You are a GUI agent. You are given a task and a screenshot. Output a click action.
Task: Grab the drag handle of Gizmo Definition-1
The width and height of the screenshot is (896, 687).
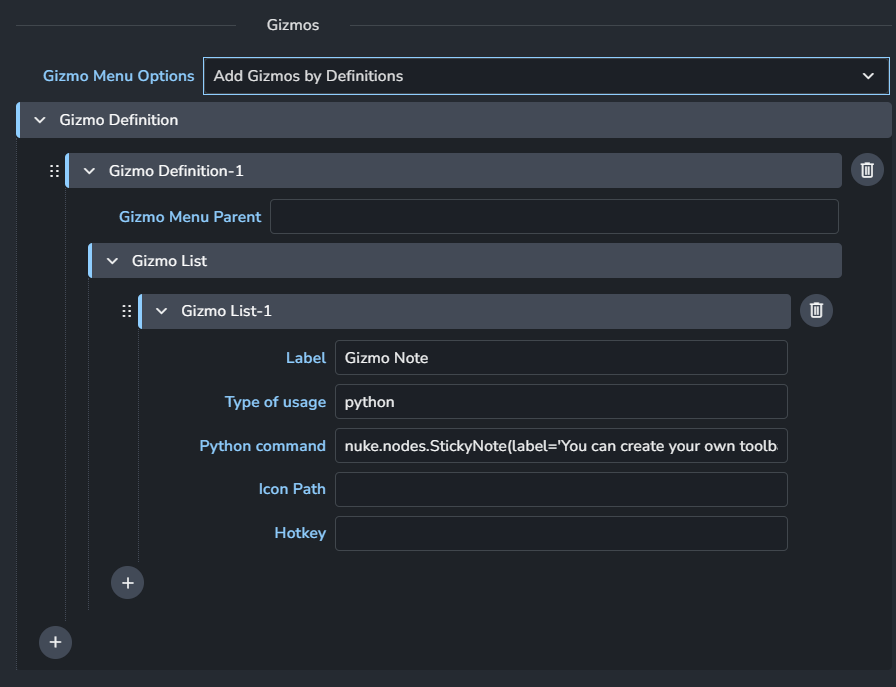tap(55, 171)
